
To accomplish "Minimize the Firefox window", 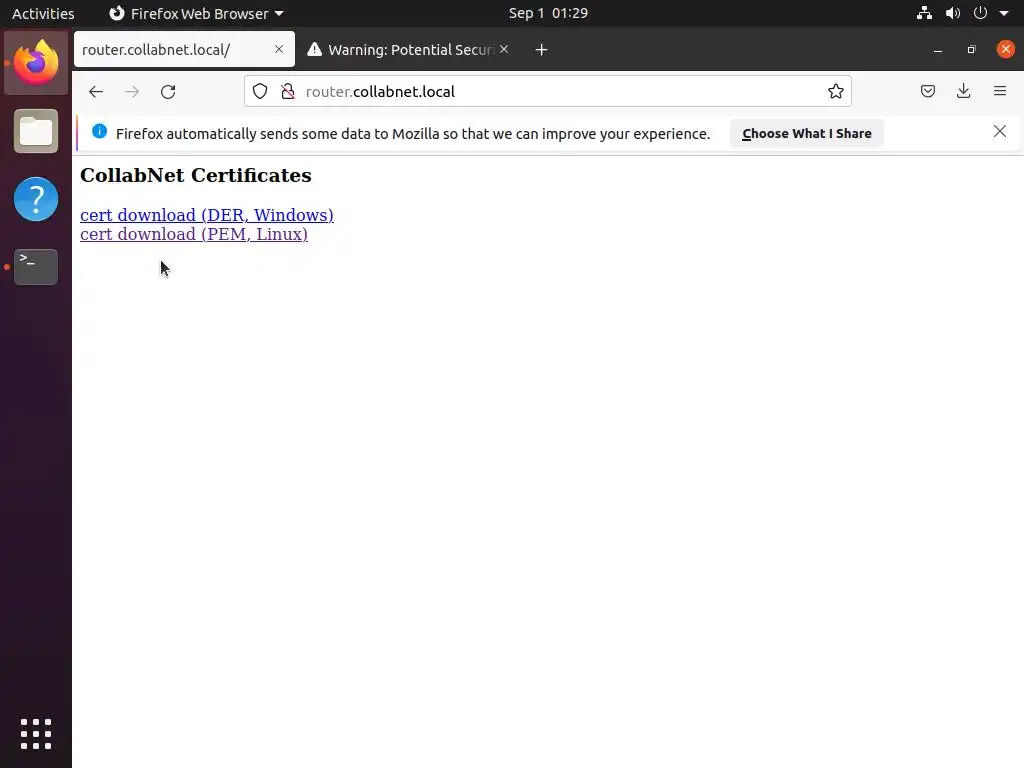I will coord(938,50).
